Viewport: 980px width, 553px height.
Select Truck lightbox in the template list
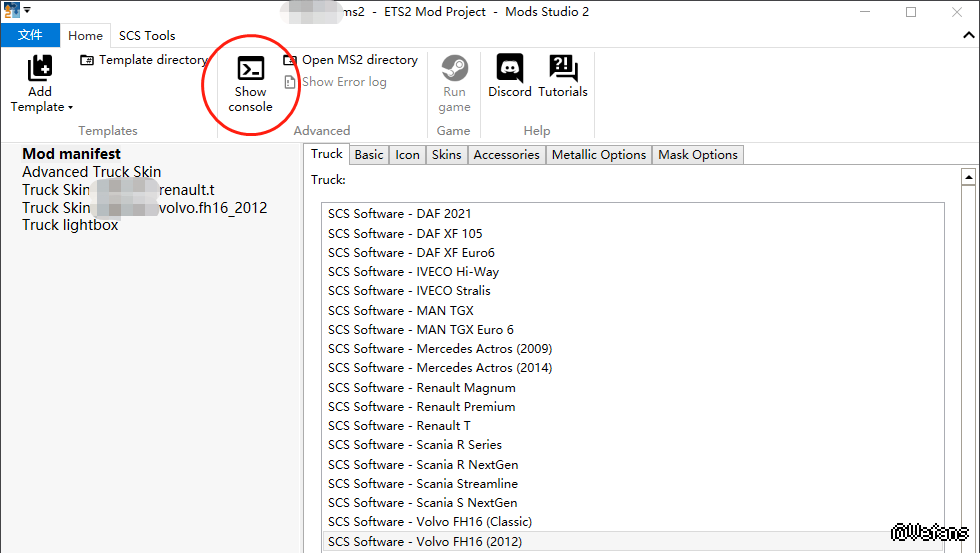point(70,225)
